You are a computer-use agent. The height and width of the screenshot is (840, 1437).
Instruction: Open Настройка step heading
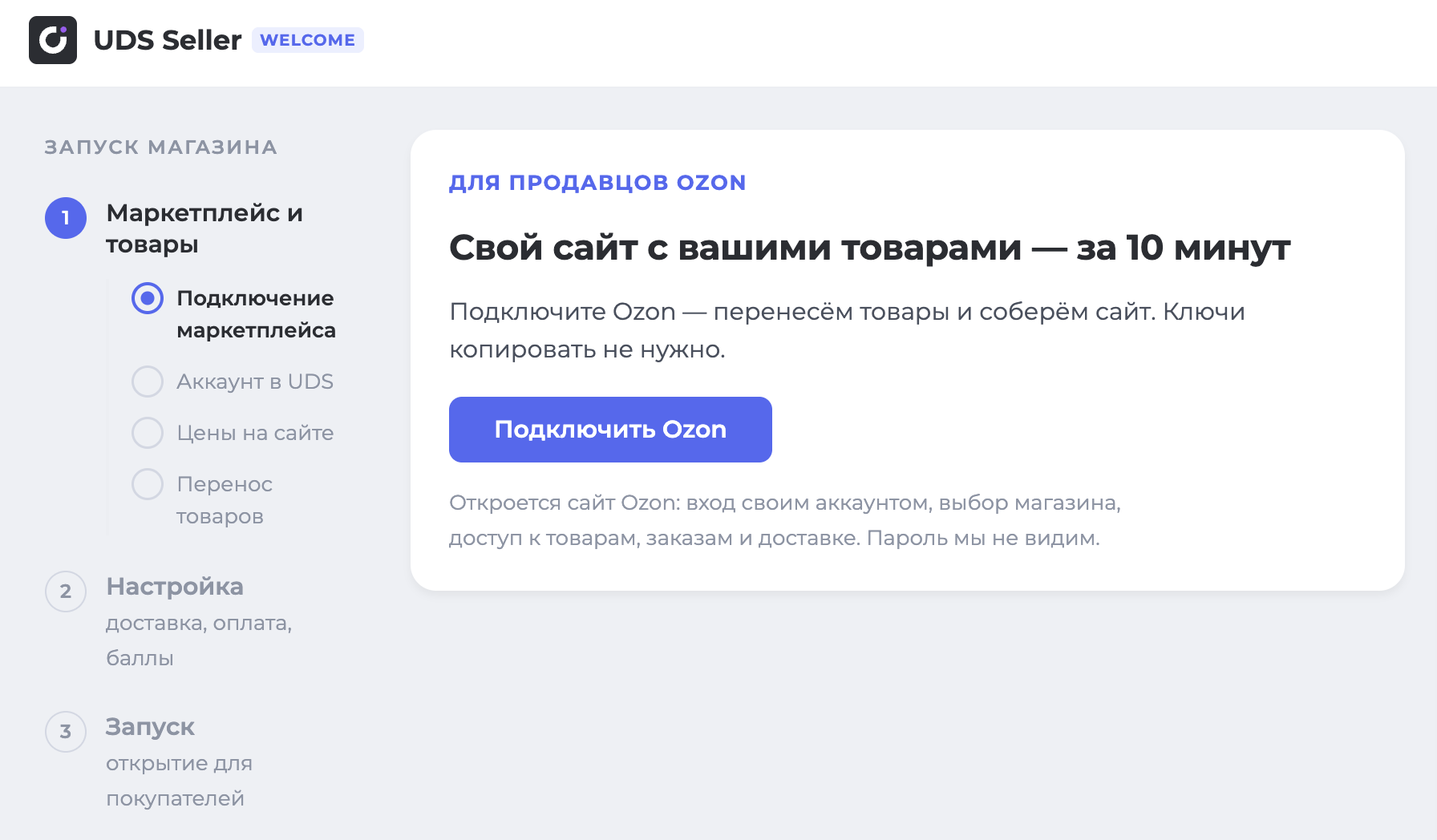coord(175,587)
